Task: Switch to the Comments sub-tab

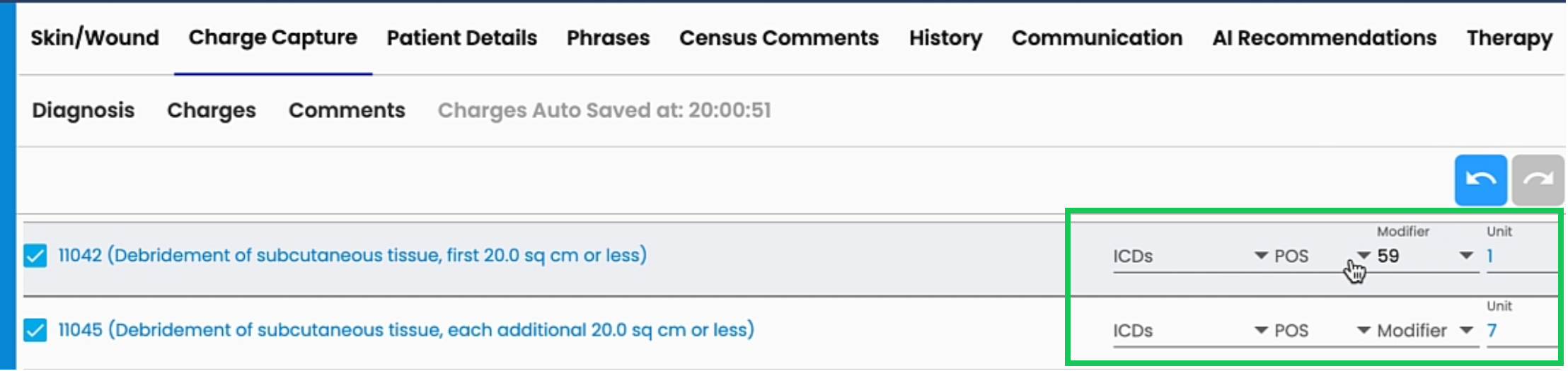Action: pyautogui.click(x=347, y=111)
